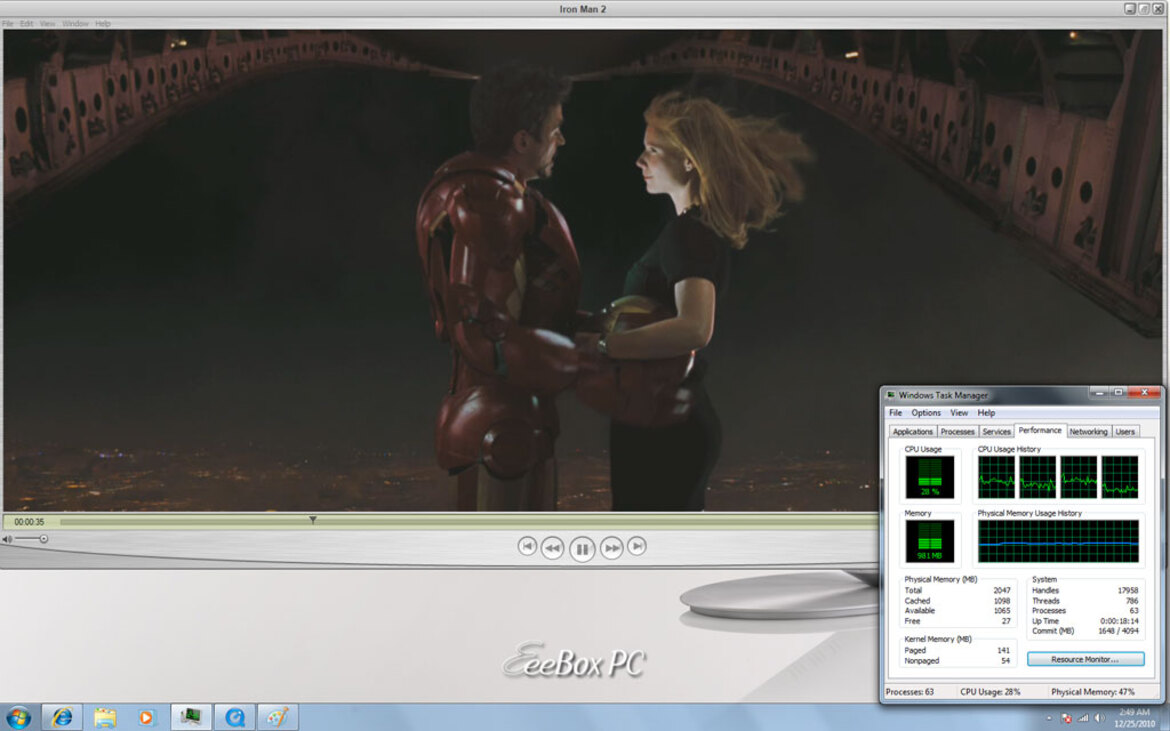The image size is (1170, 731).
Task: Open Windows Explorer folder icon in taskbar
Action: (104, 718)
